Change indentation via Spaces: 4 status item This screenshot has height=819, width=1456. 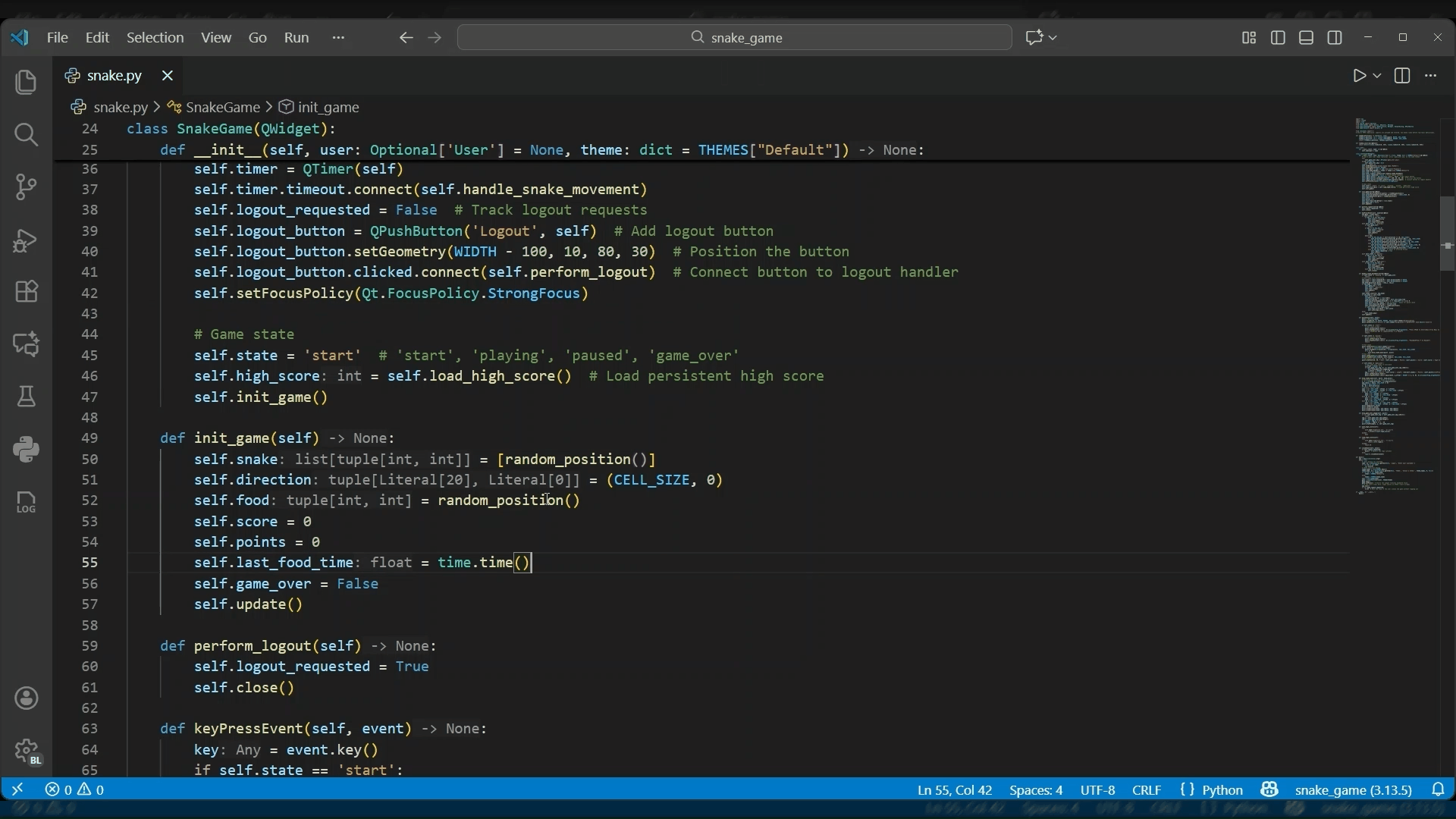1036,790
